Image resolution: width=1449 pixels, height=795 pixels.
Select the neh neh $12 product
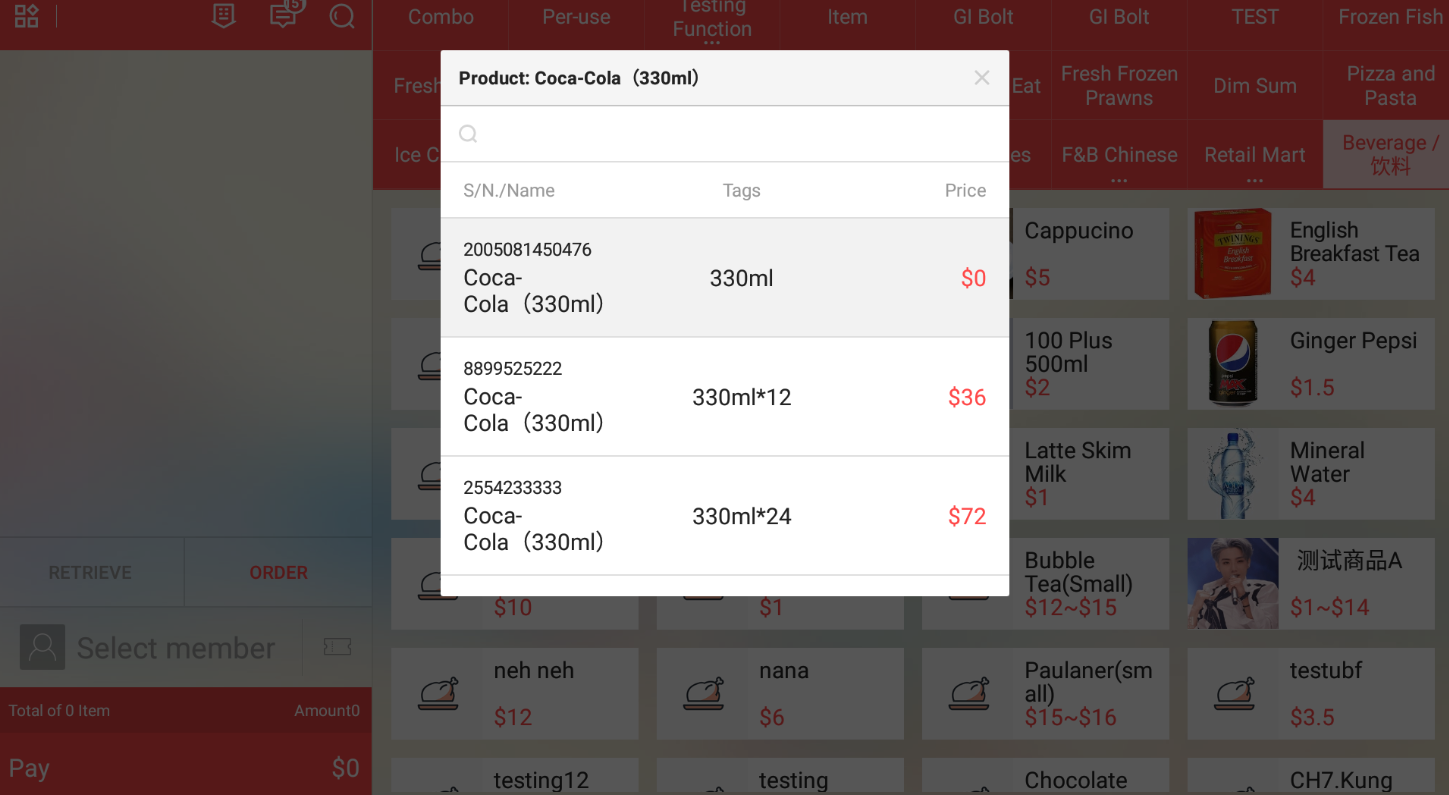coord(514,694)
